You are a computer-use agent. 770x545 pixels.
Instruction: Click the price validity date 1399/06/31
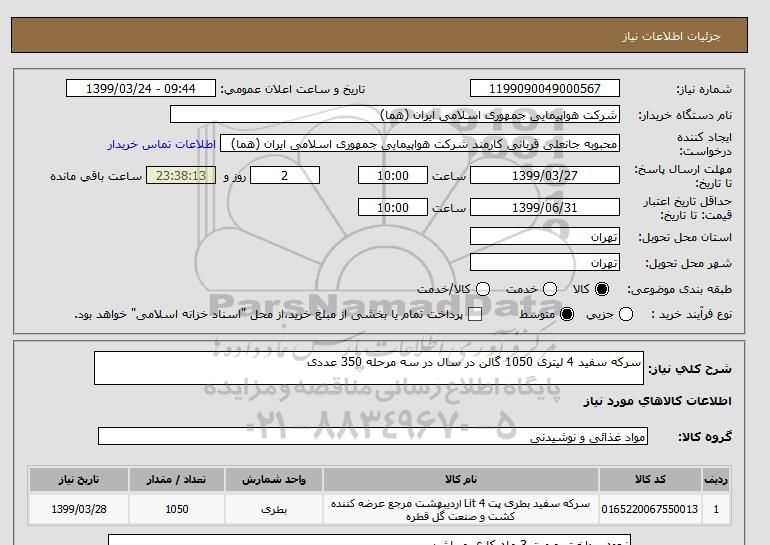click(545, 208)
